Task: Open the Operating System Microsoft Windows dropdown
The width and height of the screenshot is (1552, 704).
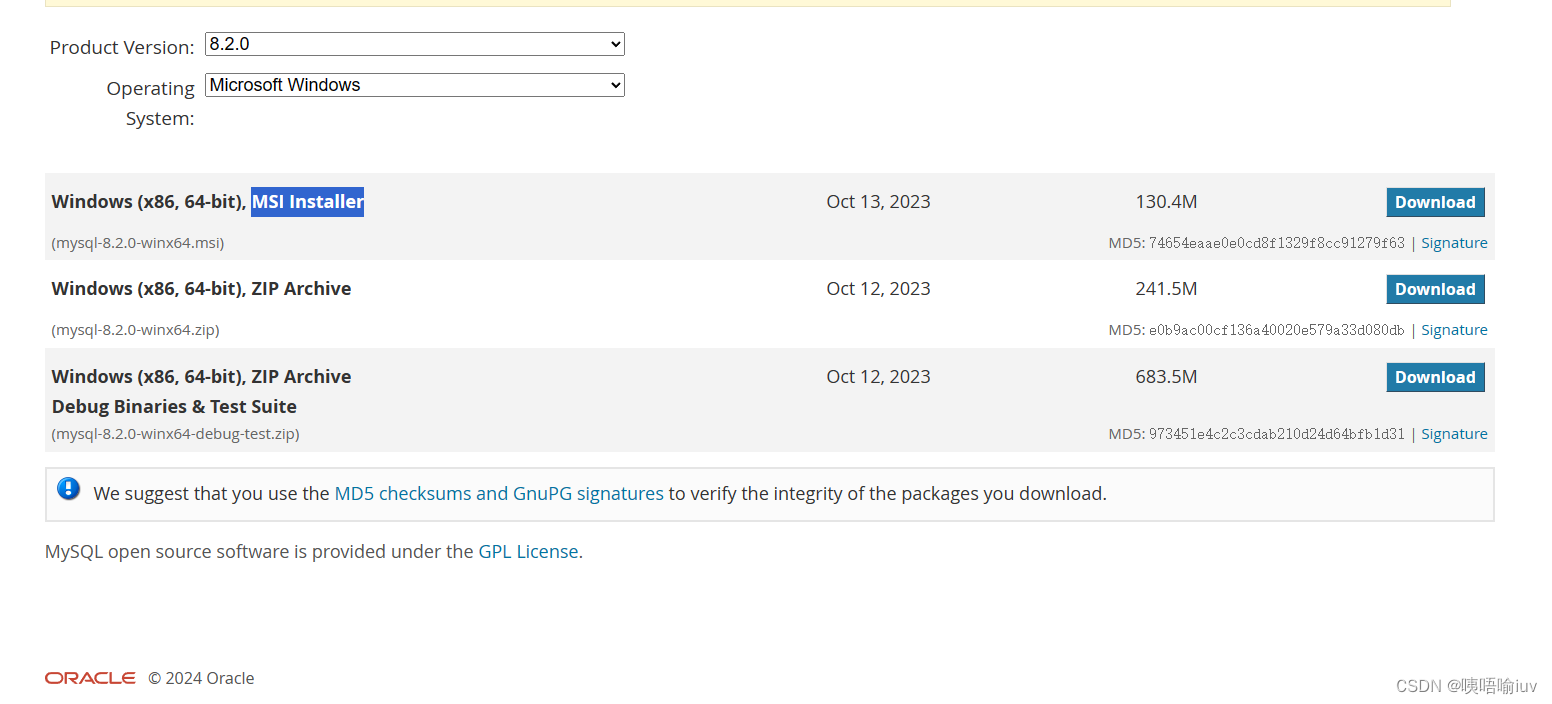Action: [x=414, y=85]
